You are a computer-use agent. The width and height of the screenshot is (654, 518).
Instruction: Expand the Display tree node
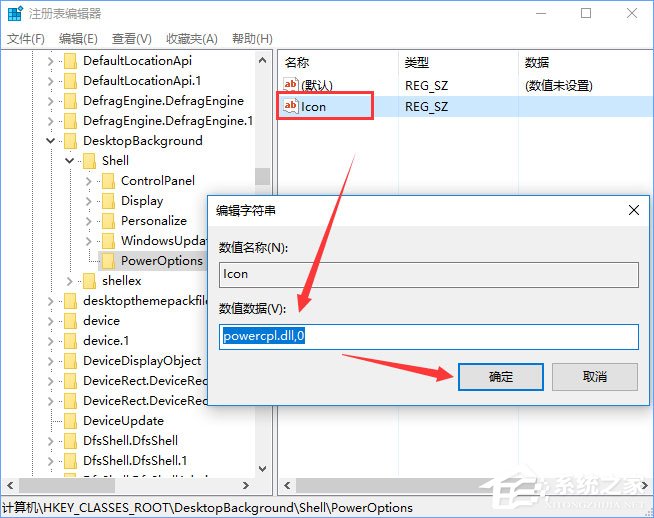coord(88,201)
